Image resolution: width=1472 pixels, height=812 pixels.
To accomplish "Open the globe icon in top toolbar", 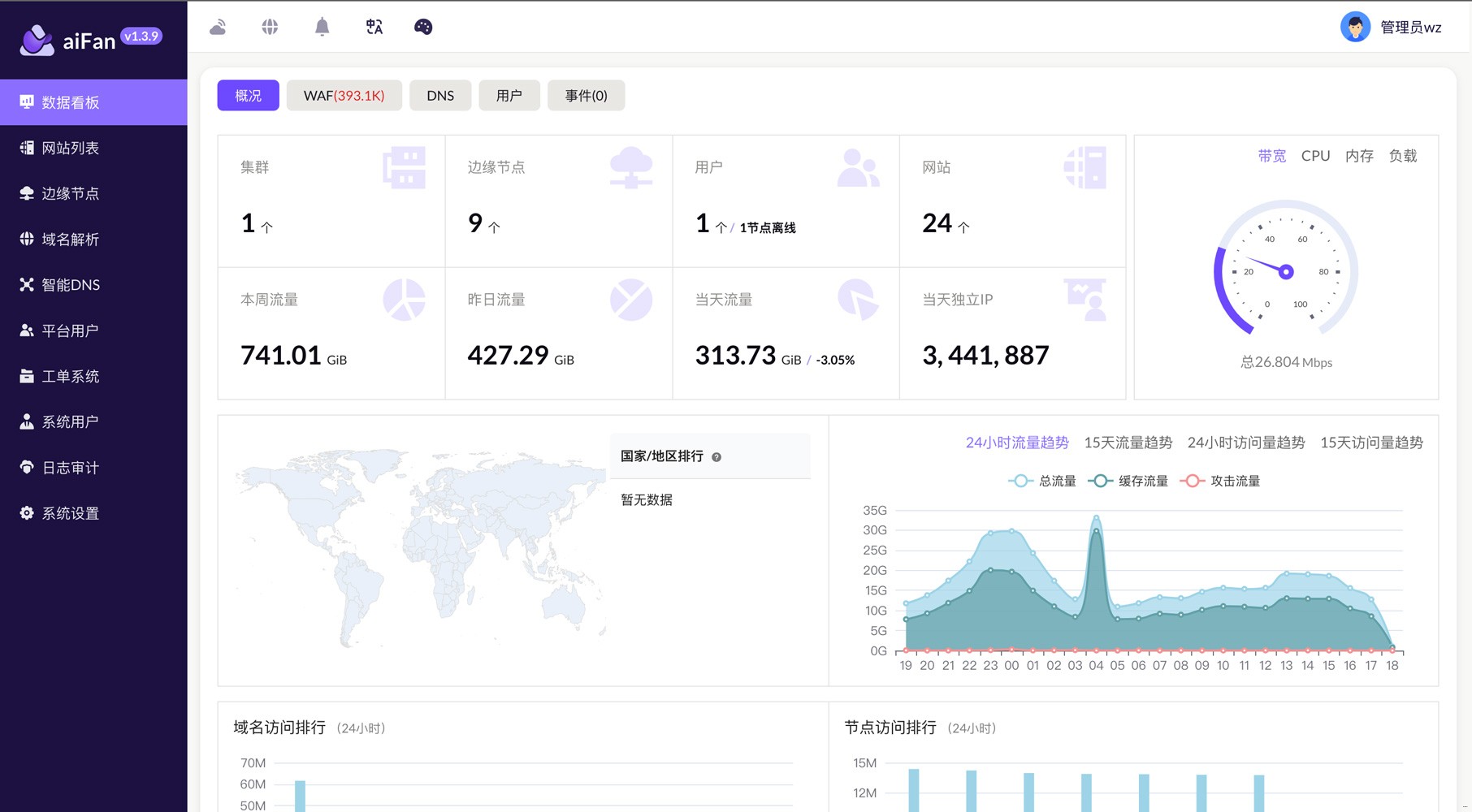I will tap(270, 27).
